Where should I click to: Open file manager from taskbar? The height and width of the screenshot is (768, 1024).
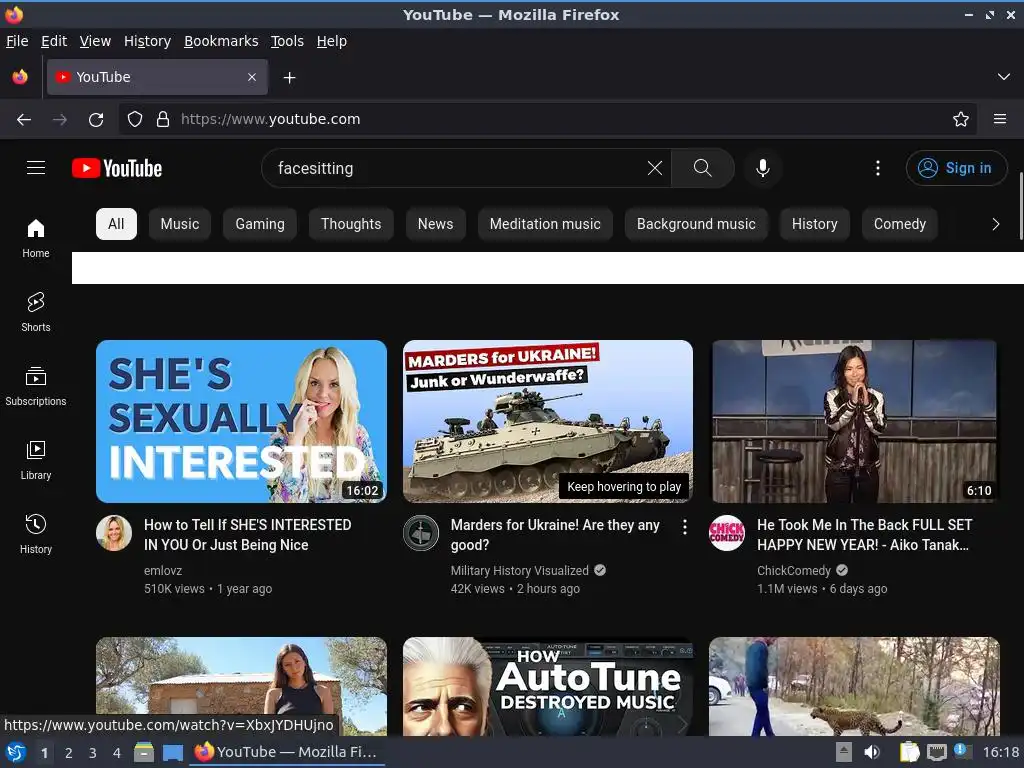coord(144,752)
